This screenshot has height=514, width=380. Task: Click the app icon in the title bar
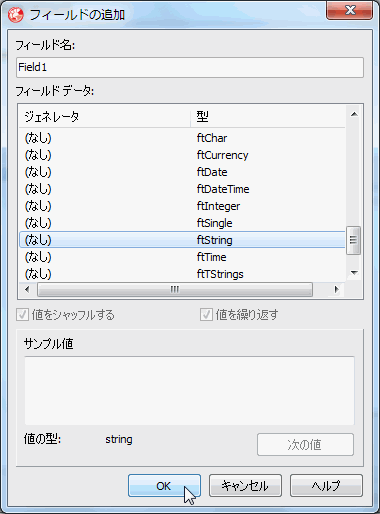pyautogui.click(x=15, y=15)
